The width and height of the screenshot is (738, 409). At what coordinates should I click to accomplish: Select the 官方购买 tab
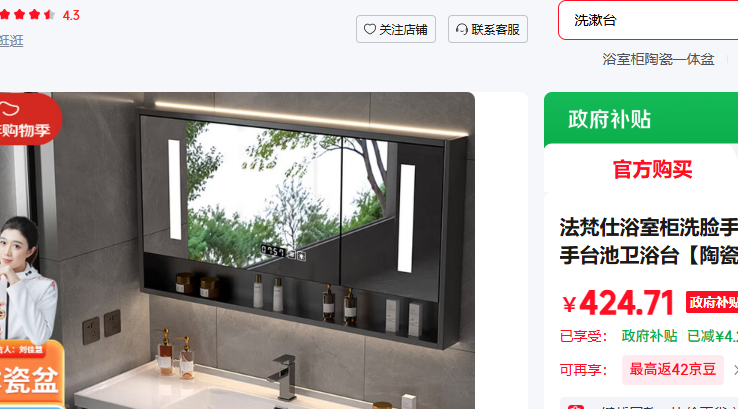point(652,169)
